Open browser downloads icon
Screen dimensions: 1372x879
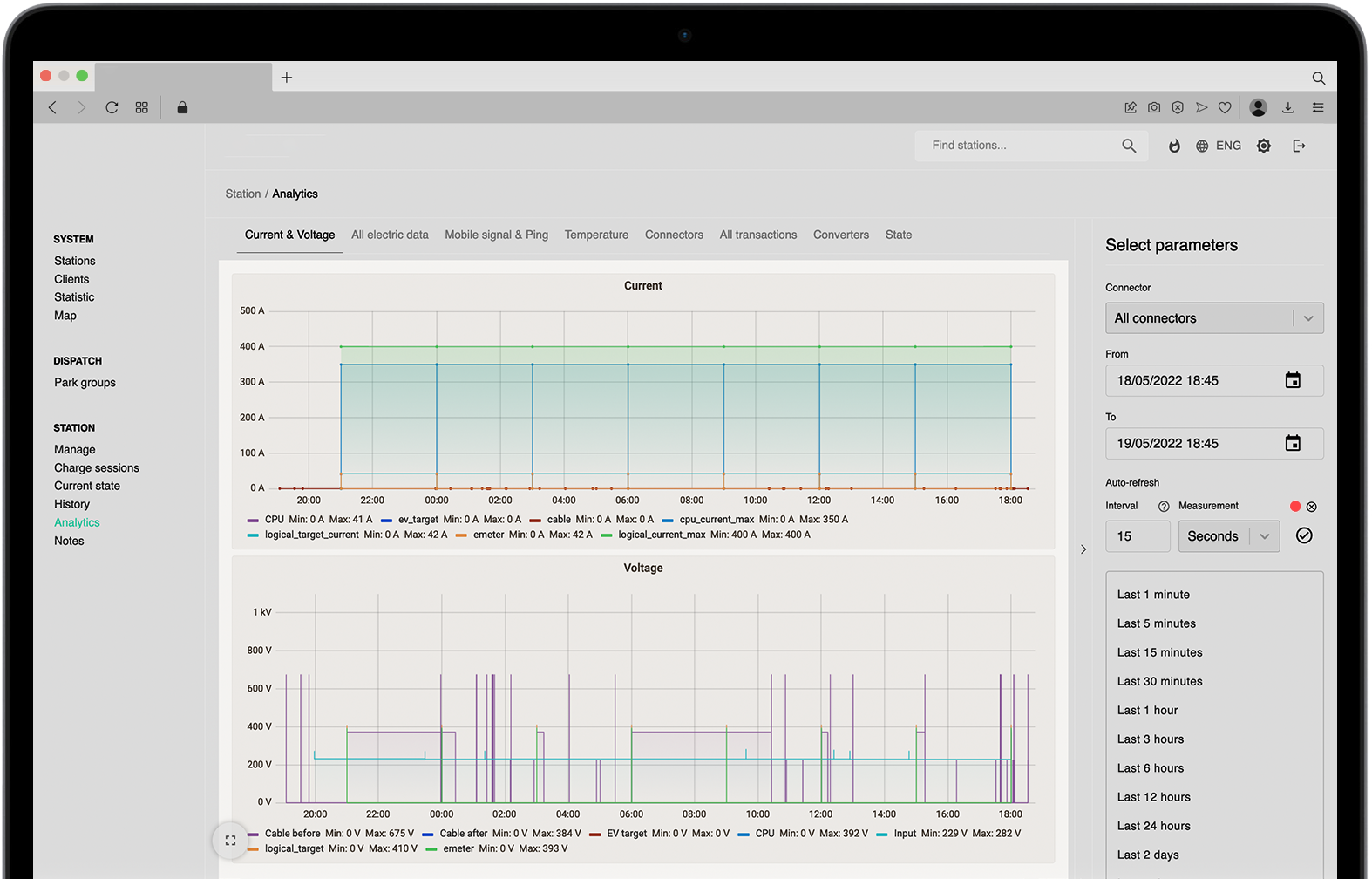[1288, 107]
